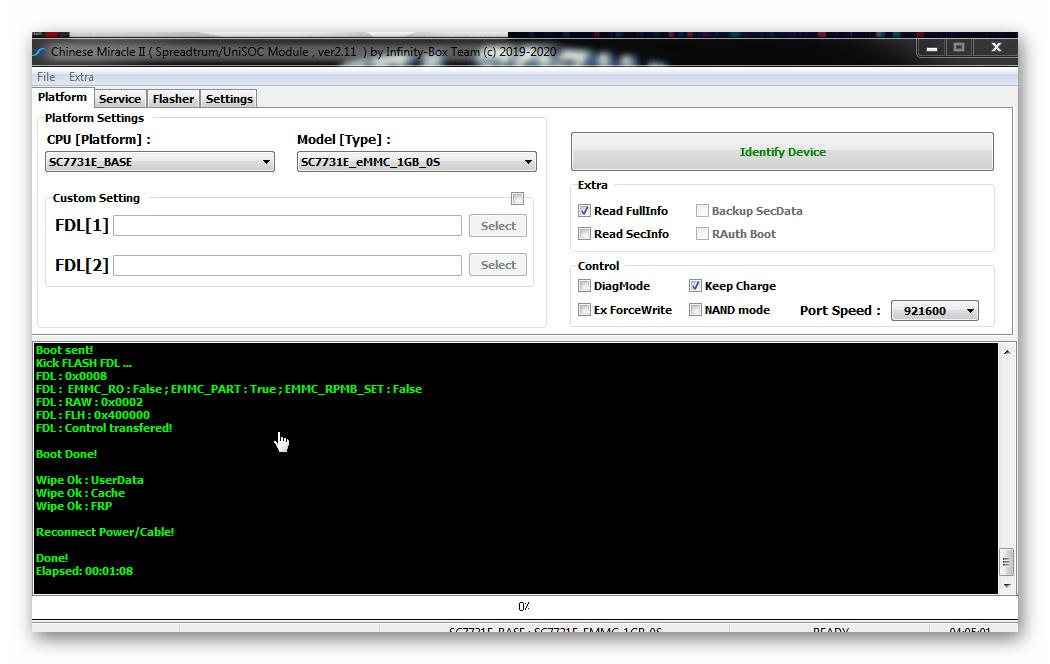Open the Port Speed dropdown
Viewport: 1050px width, 664px height.
(934, 311)
